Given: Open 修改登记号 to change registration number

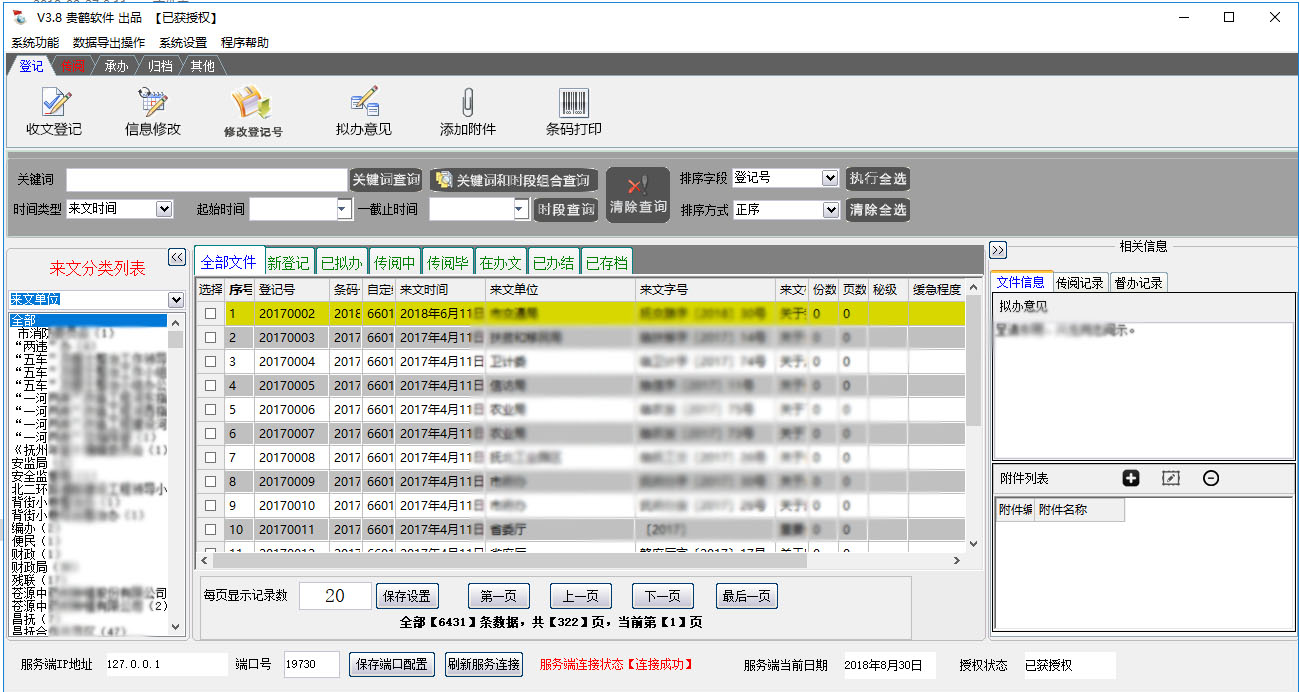Looking at the screenshot, I should coord(253,110).
